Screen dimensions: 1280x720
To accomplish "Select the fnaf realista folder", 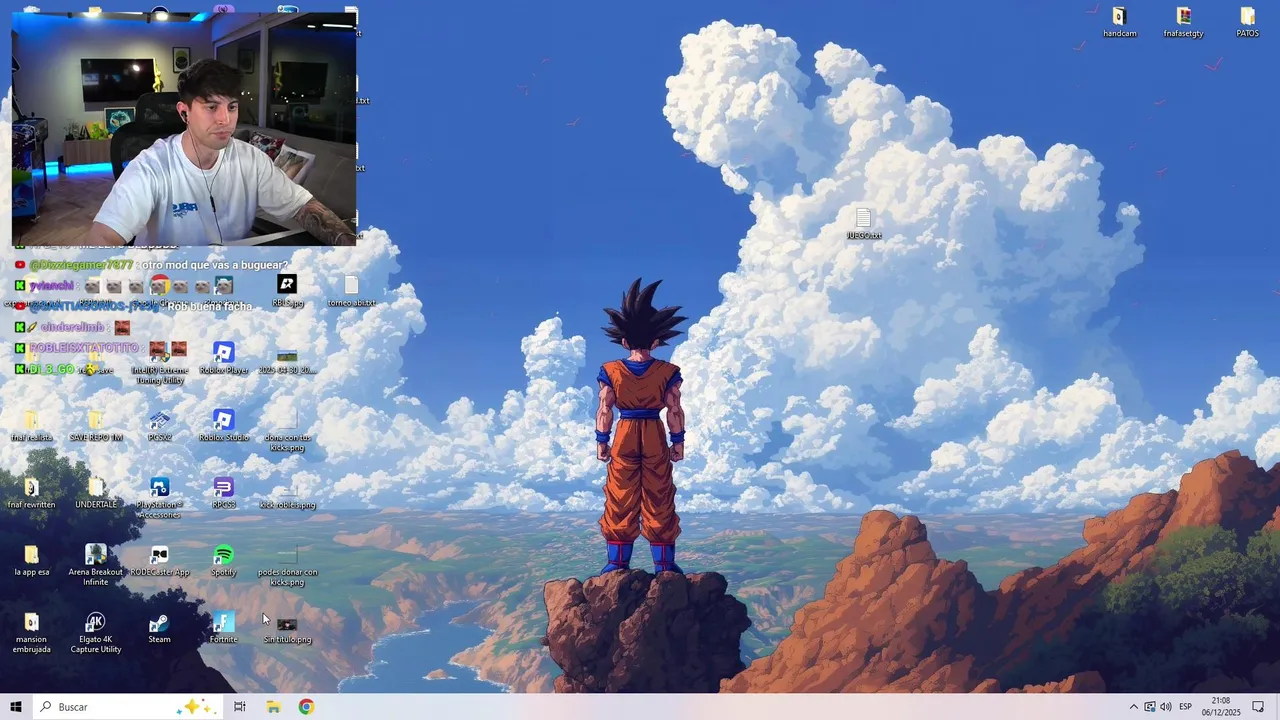I will pos(31,424).
